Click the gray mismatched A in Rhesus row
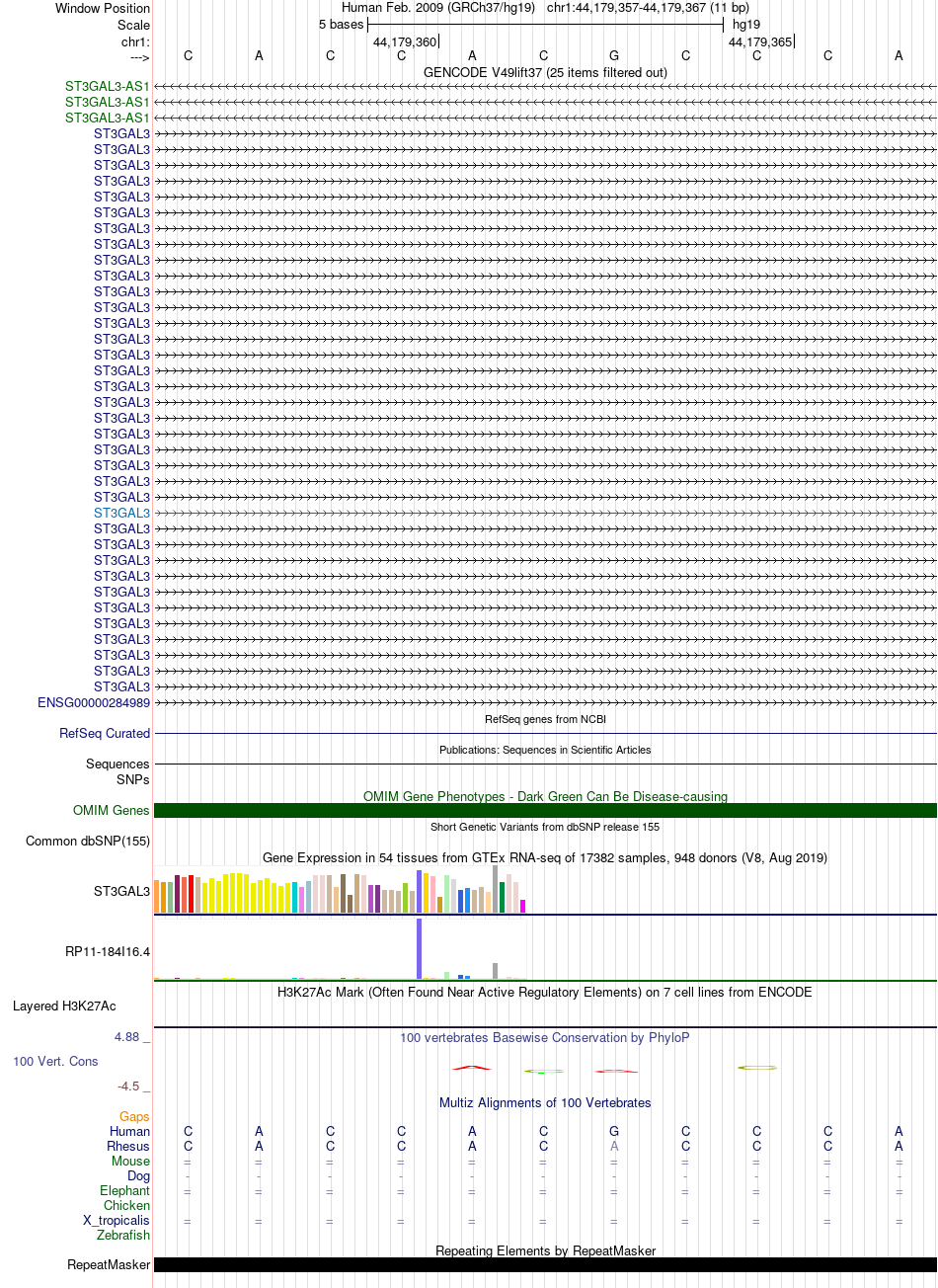This screenshot has height=1288, width=938. [x=614, y=1146]
